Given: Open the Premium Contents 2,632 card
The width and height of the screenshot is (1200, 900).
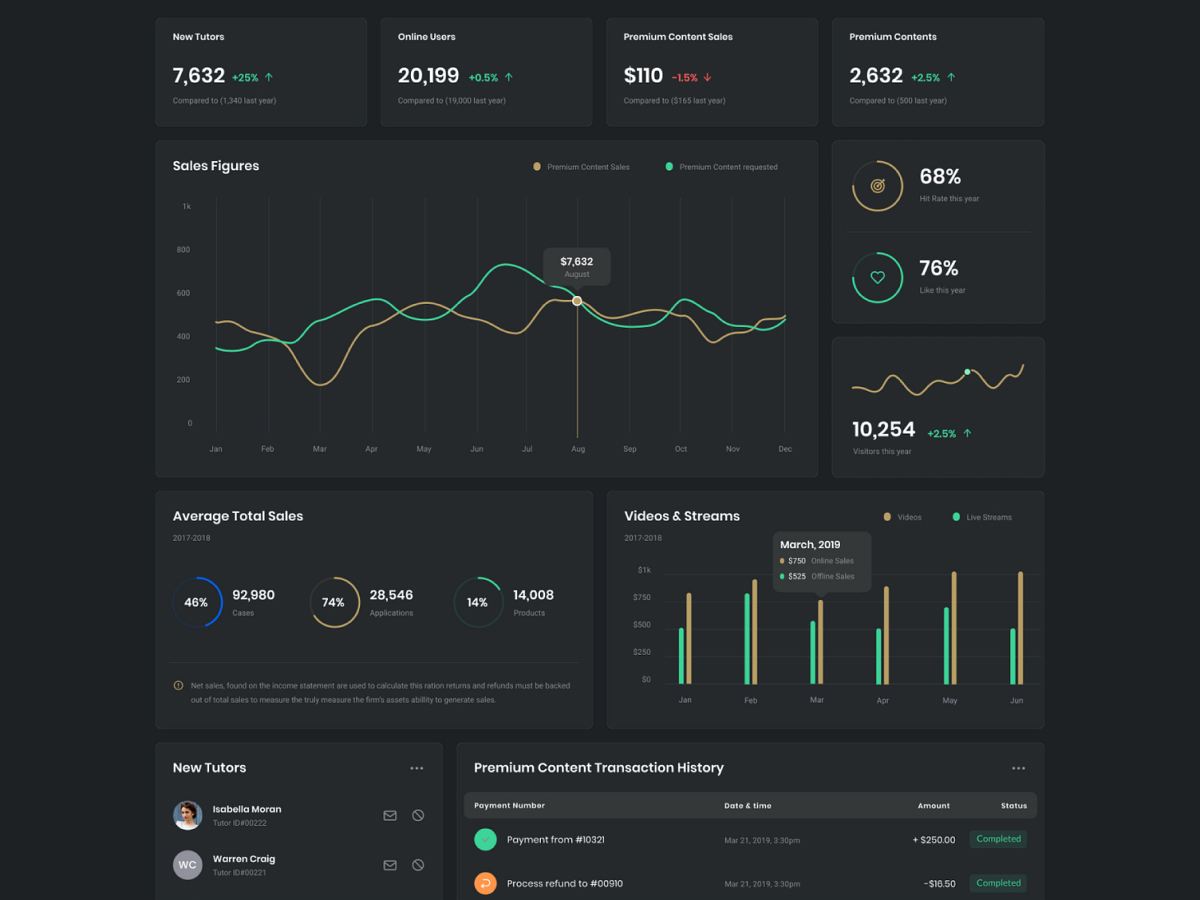Looking at the screenshot, I should pyautogui.click(x=938, y=72).
